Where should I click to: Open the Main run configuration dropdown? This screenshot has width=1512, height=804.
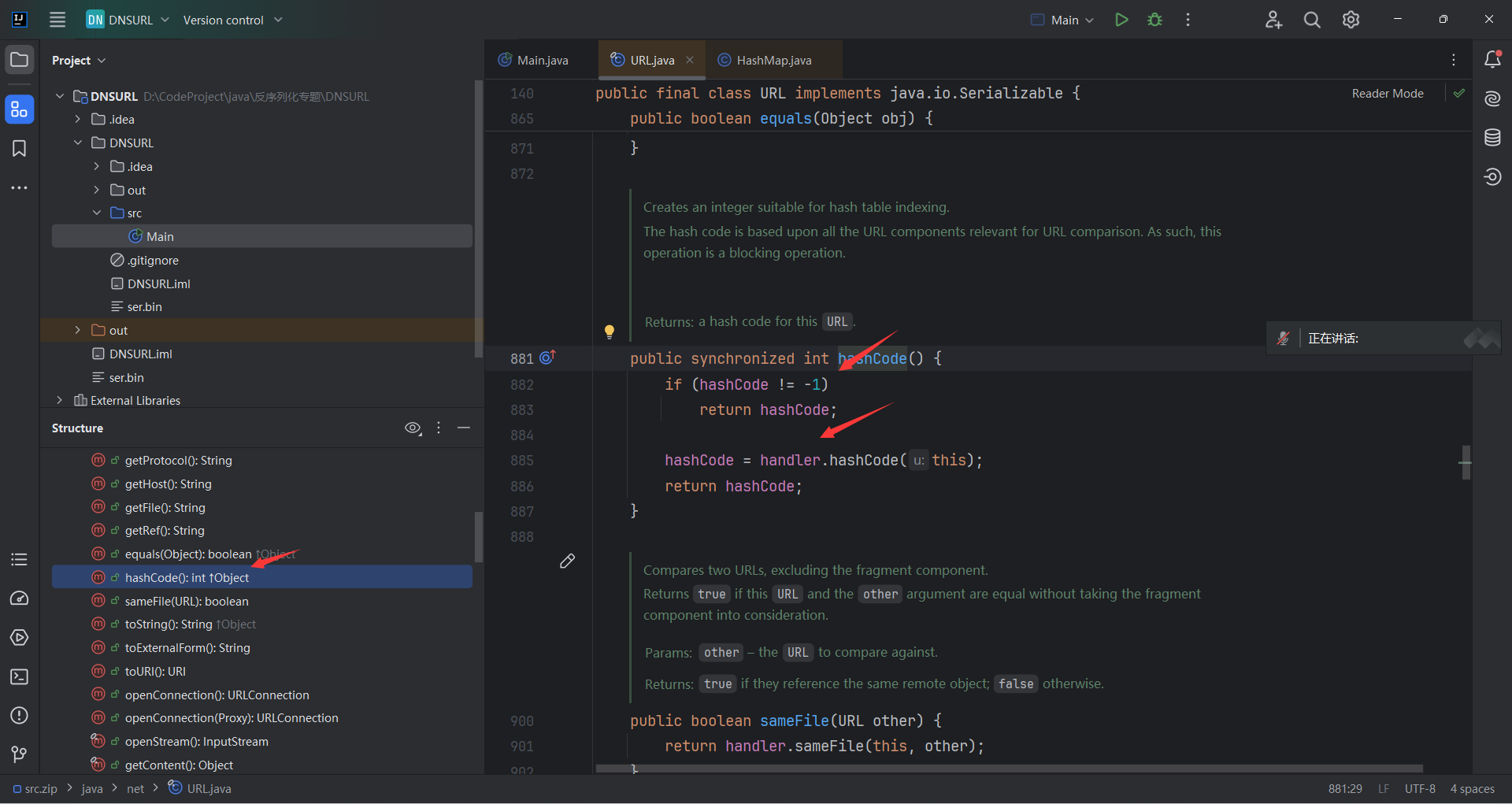click(x=1062, y=20)
